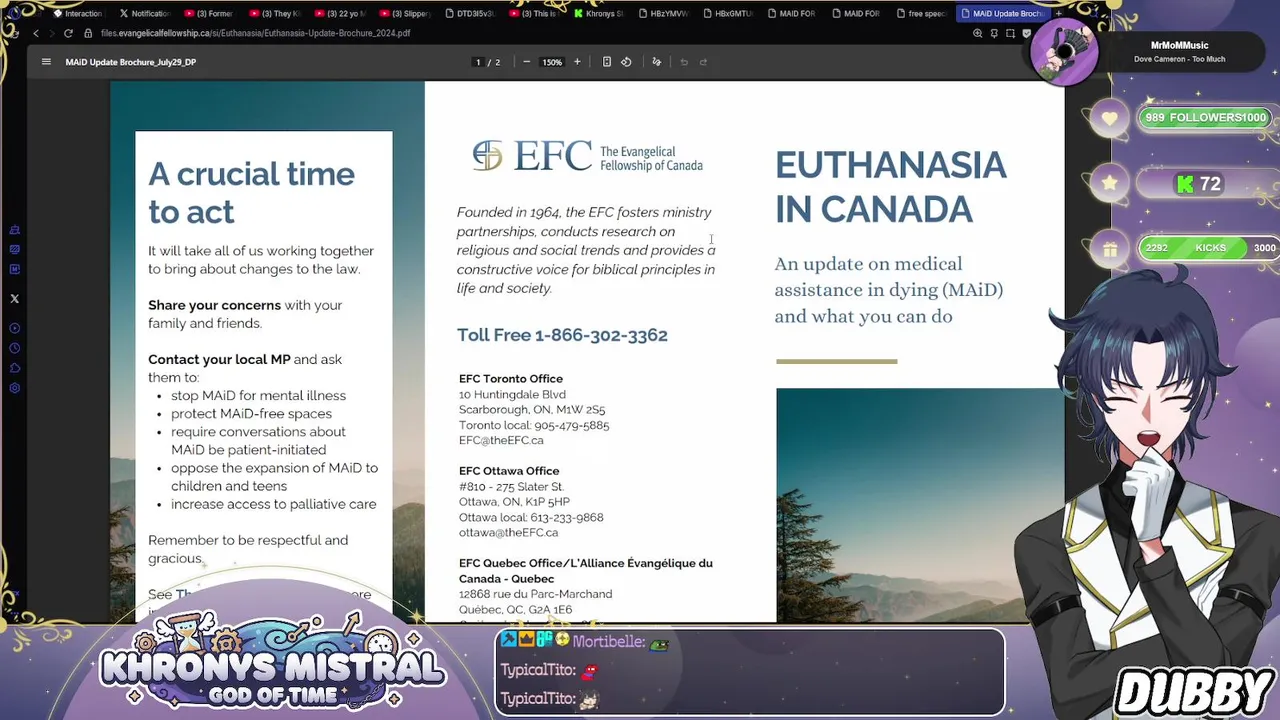Viewport: 1280px width, 720px height.
Task: Click 'increase access to palliative care' bullet
Action: (x=273, y=504)
